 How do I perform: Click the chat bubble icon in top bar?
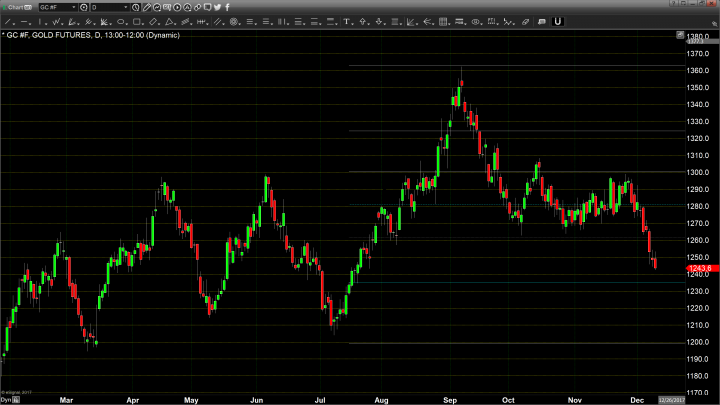pos(208,7)
